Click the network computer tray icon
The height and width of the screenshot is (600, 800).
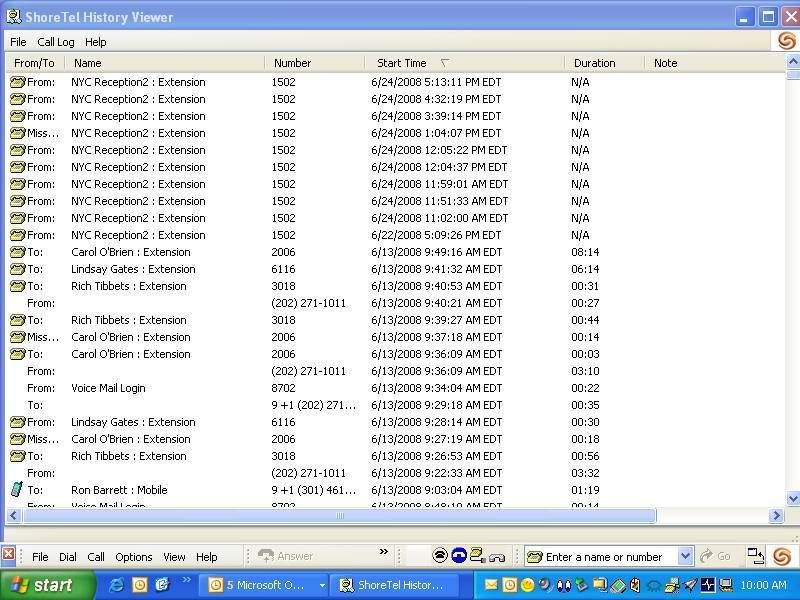tap(726, 585)
